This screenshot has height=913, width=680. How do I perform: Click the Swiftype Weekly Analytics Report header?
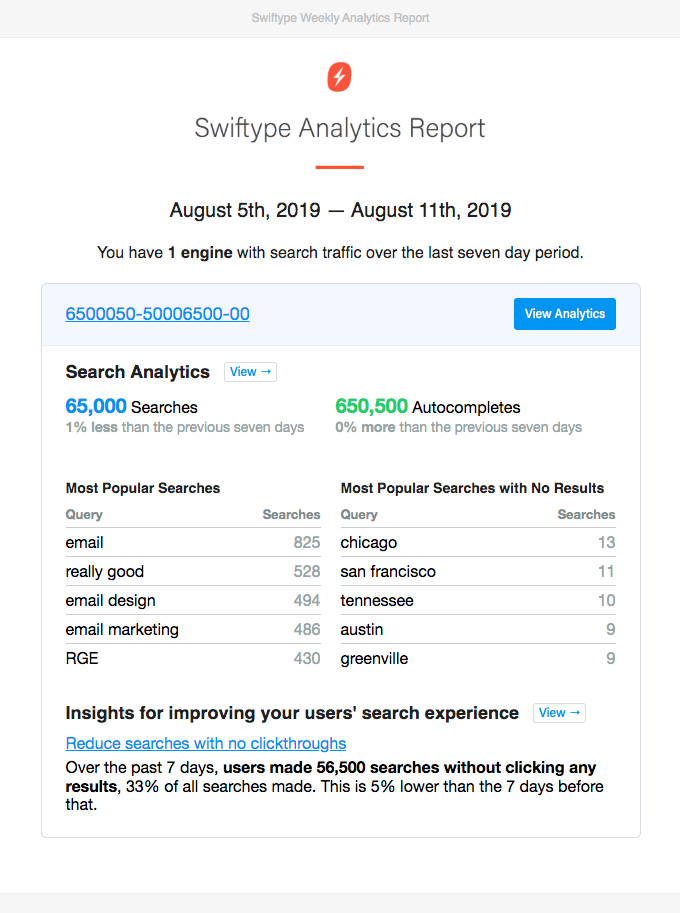pos(340,18)
